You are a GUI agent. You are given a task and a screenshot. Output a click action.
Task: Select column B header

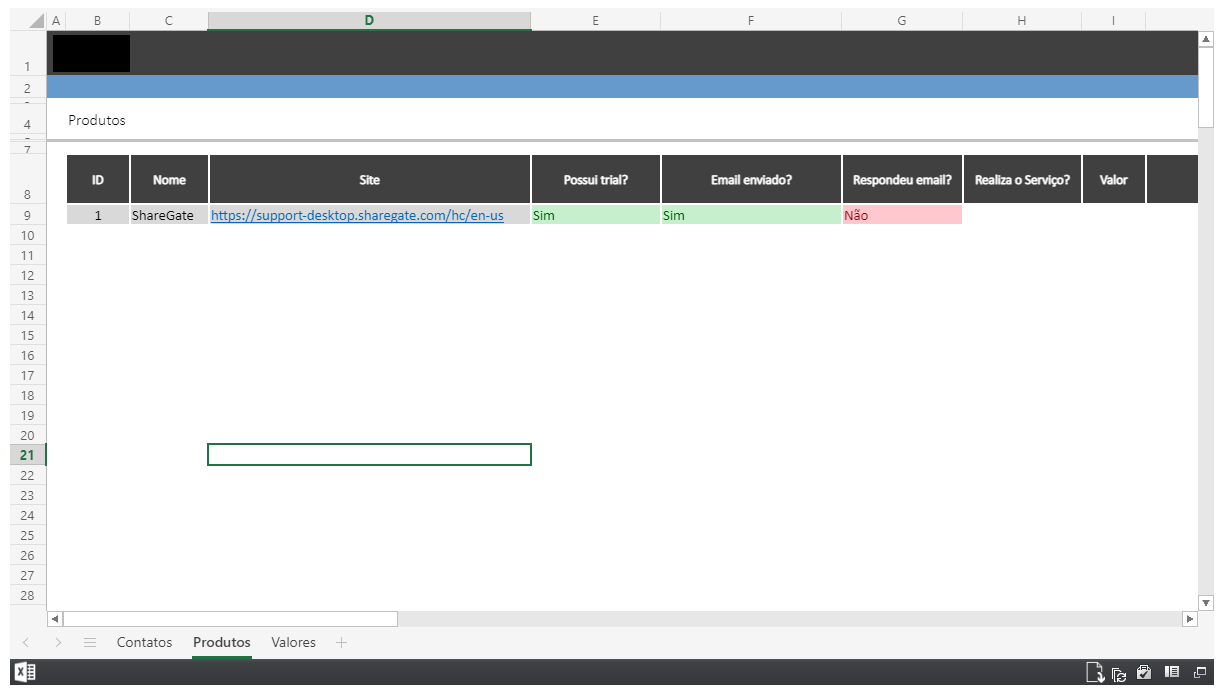98,20
